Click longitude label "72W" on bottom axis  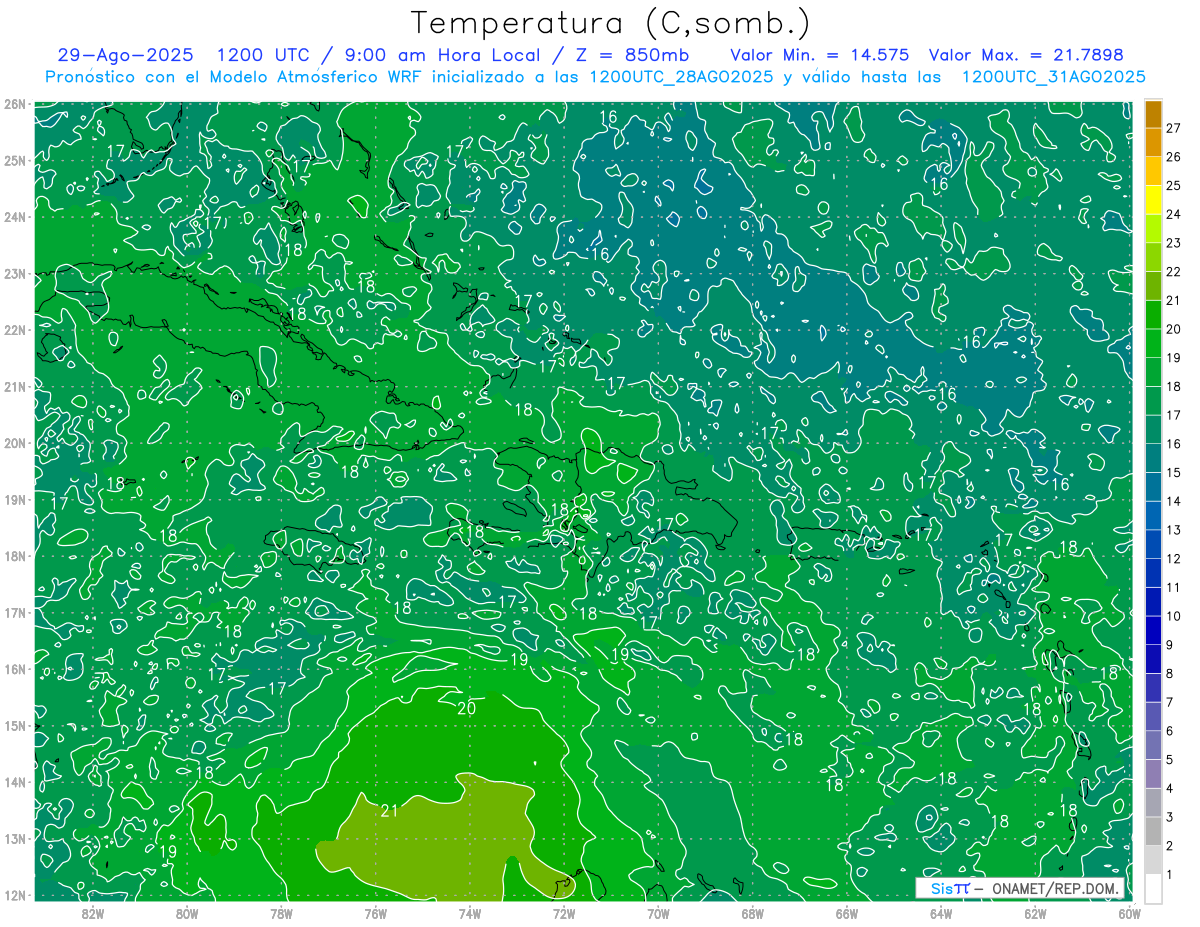[564, 913]
